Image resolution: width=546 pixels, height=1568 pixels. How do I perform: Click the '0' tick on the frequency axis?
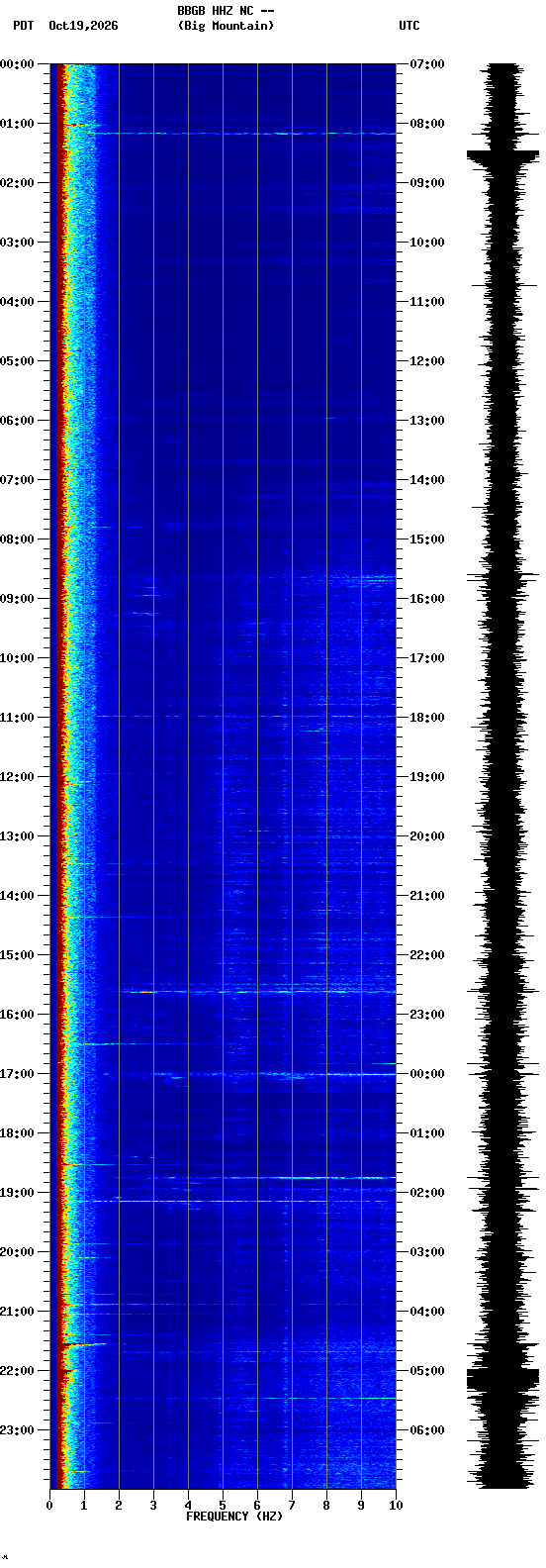pyautogui.click(x=49, y=1506)
